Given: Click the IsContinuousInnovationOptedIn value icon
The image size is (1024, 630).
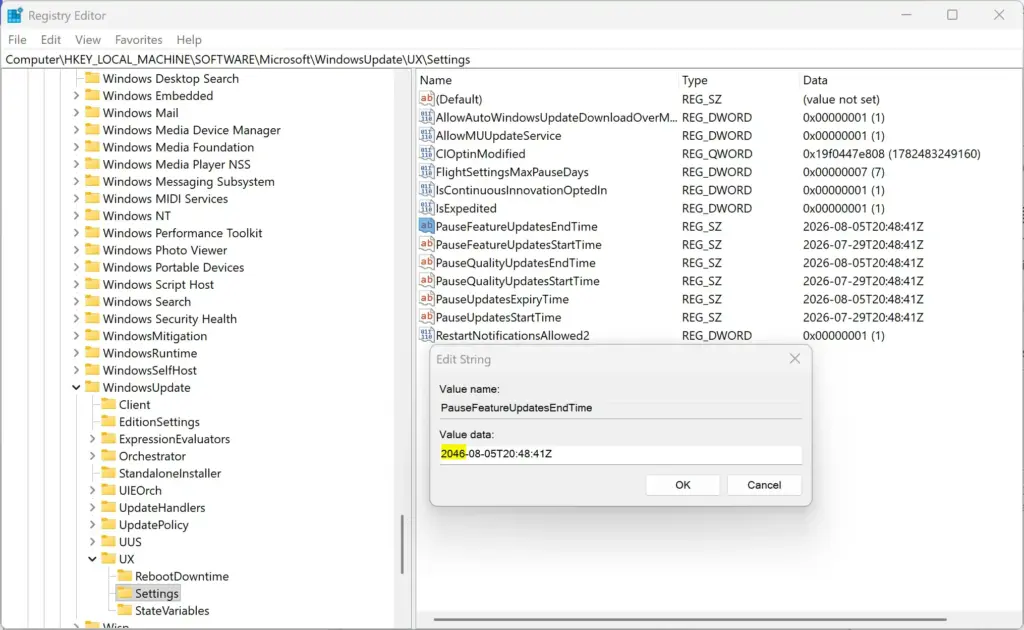Looking at the screenshot, I should click(426, 190).
